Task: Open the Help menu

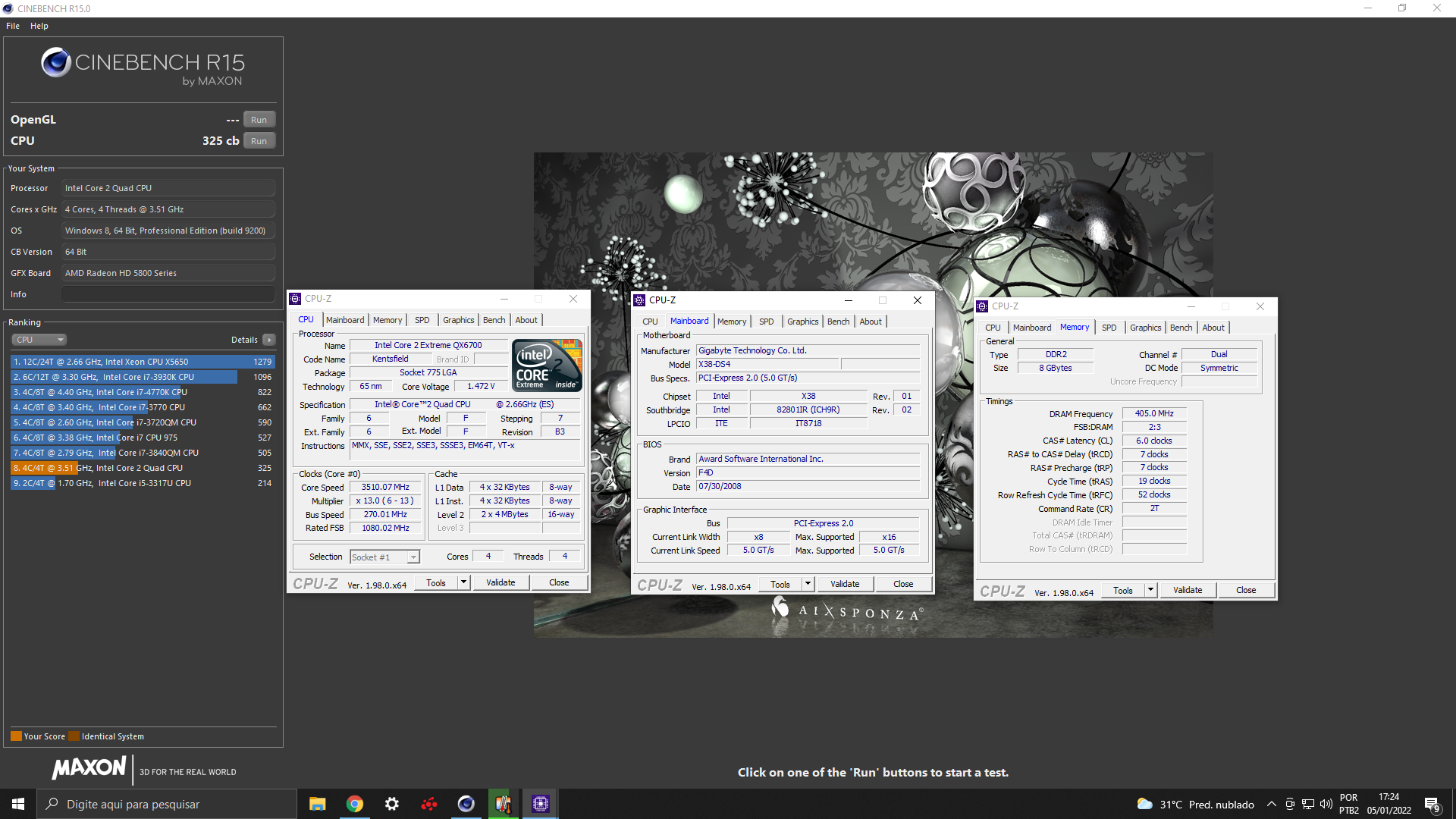Action: 39,26
